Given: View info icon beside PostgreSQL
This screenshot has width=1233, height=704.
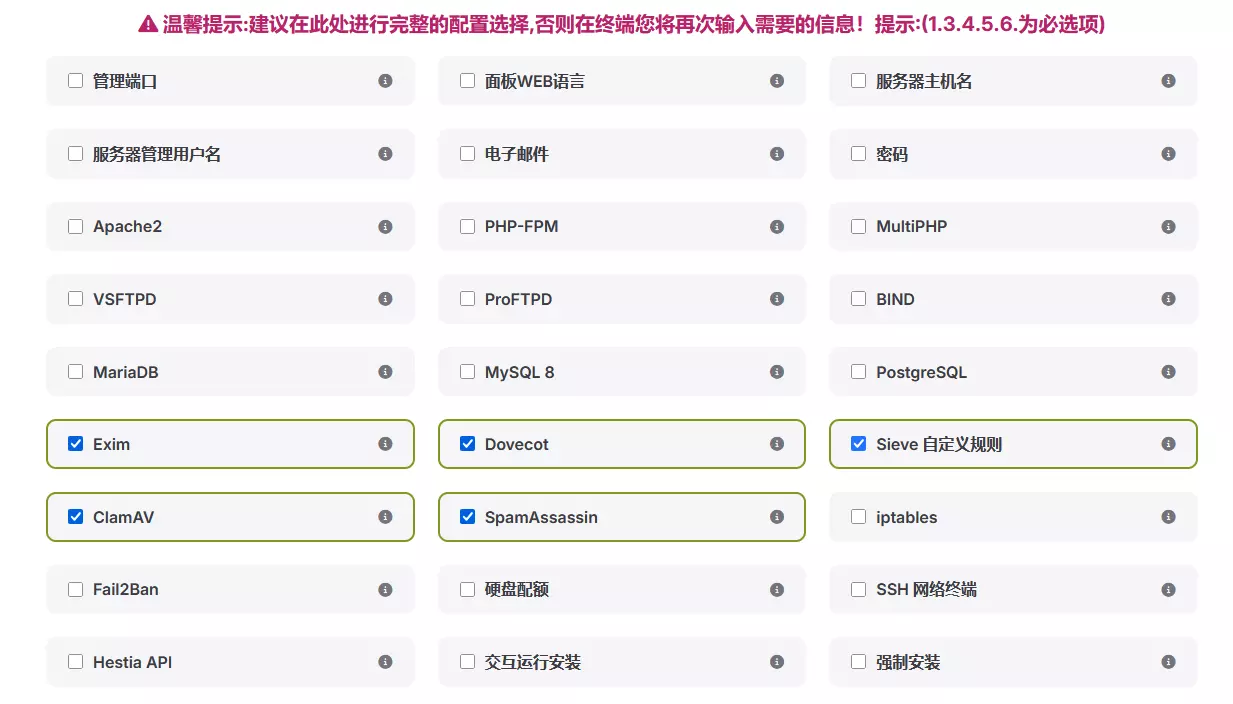Looking at the screenshot, I should (1168, 372).
